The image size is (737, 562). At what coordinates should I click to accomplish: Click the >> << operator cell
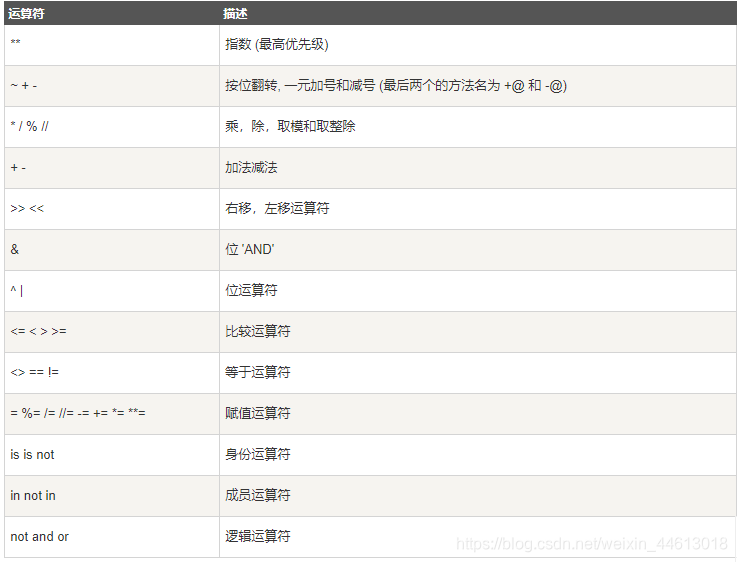point(111,209)
